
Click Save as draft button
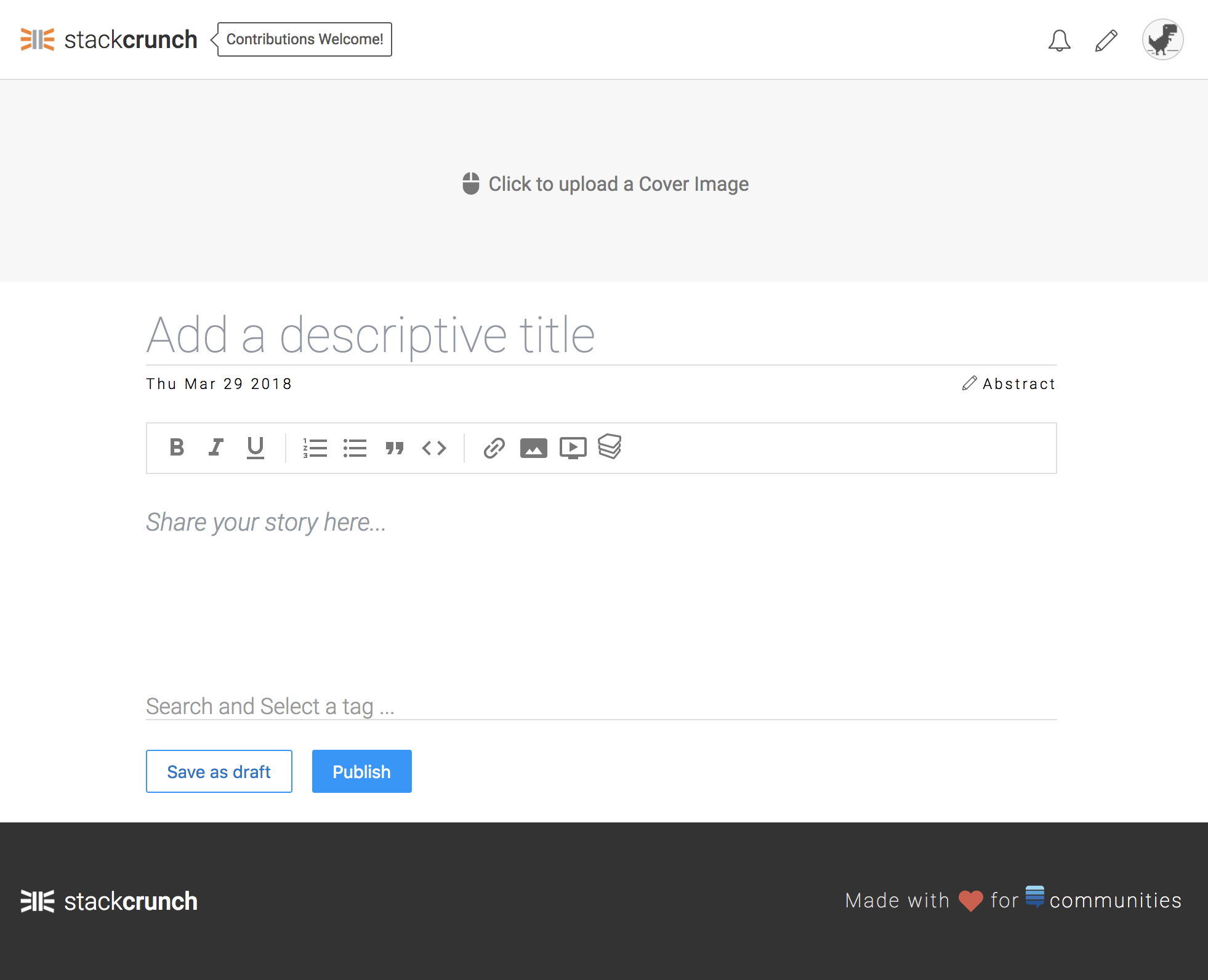218,771
